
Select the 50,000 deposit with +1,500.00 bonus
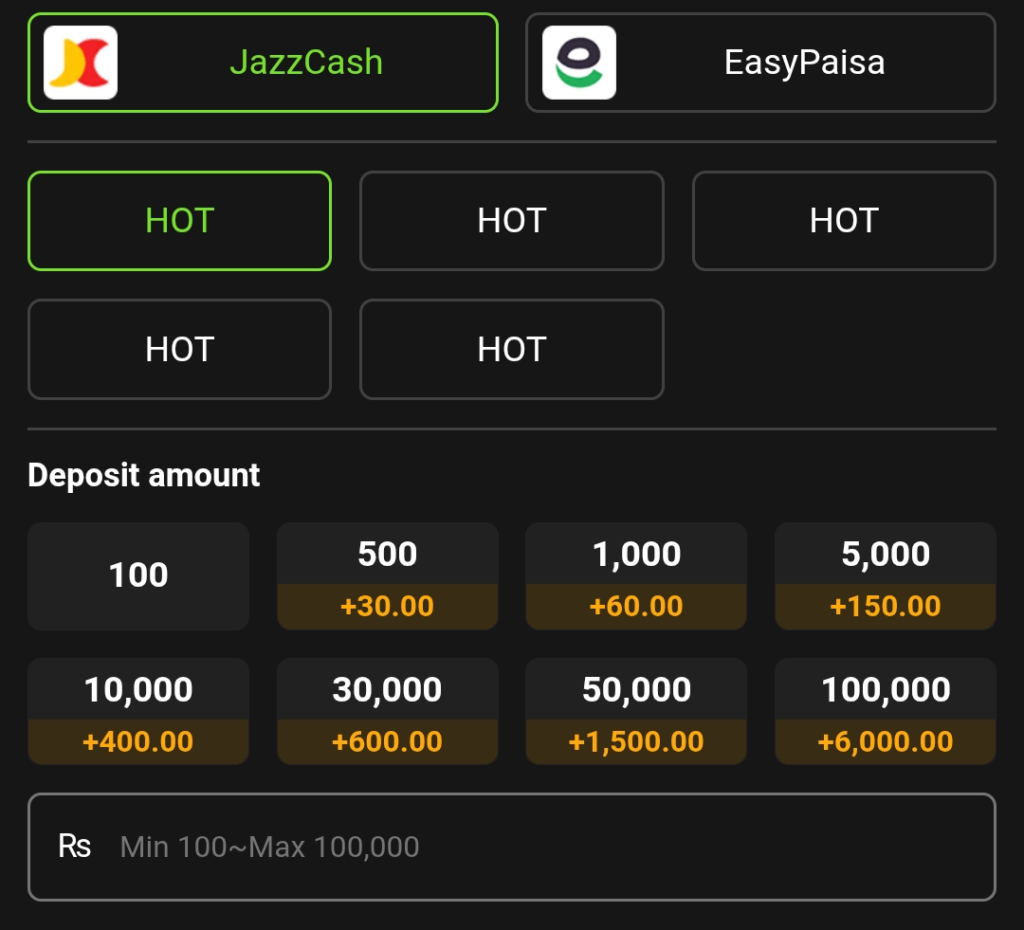[636, 711]
